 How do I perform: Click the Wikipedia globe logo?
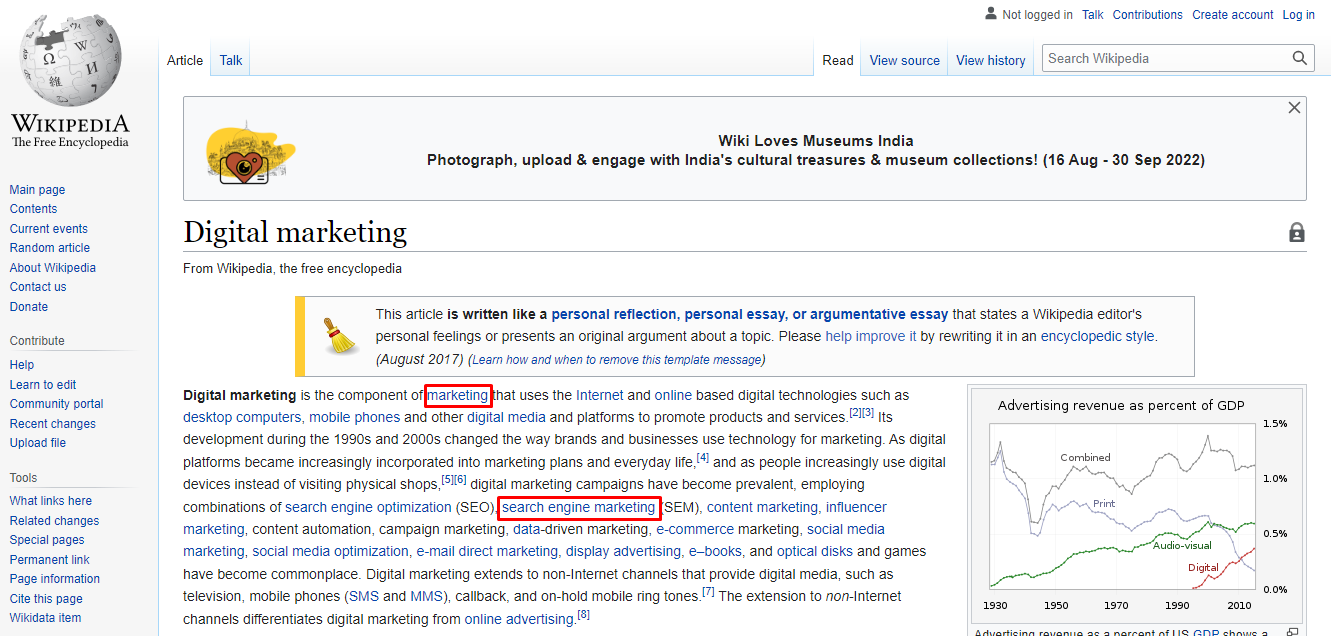pyautogui.click(x=70, y=62)
